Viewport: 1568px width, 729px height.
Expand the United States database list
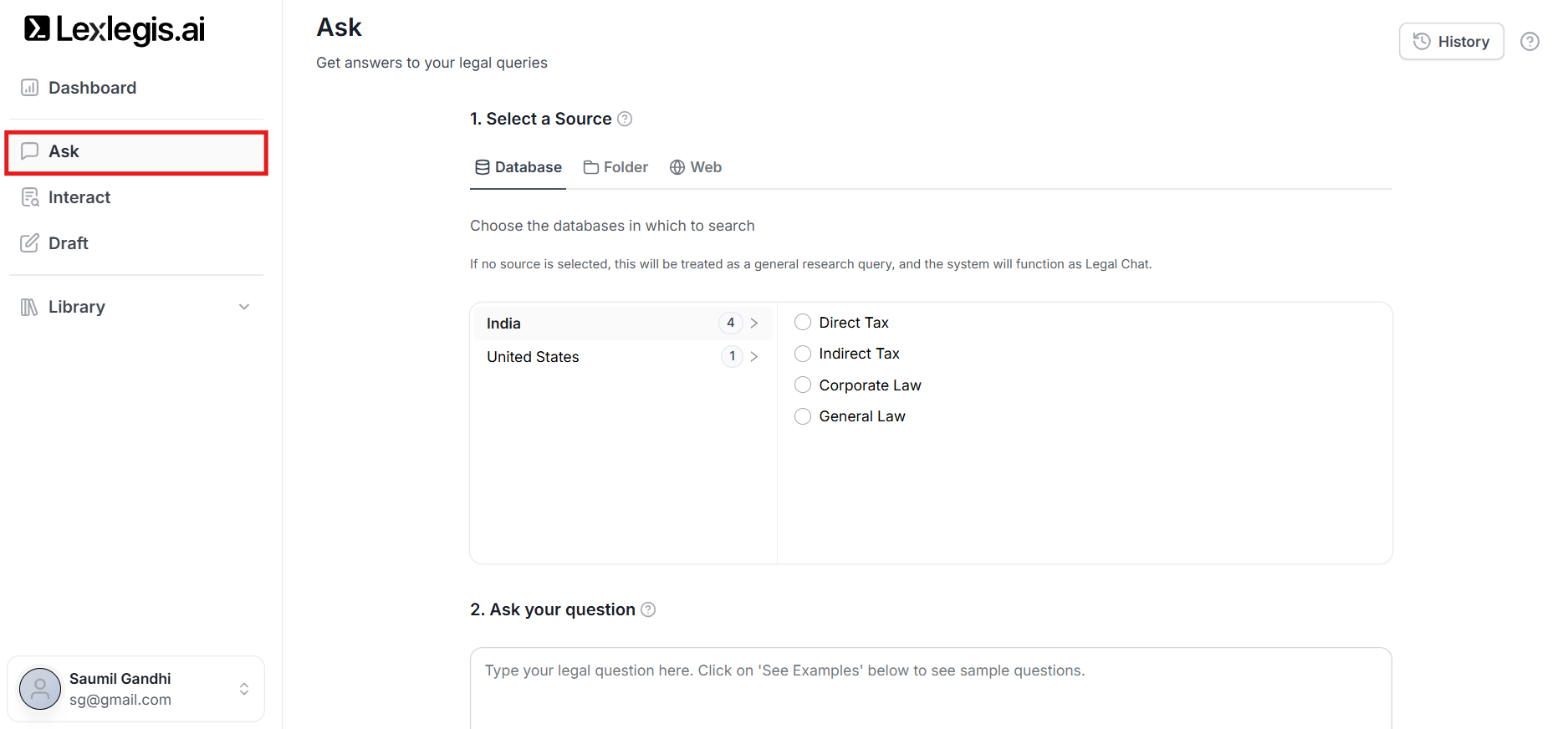pyautogui.click(x=753, y=357)
